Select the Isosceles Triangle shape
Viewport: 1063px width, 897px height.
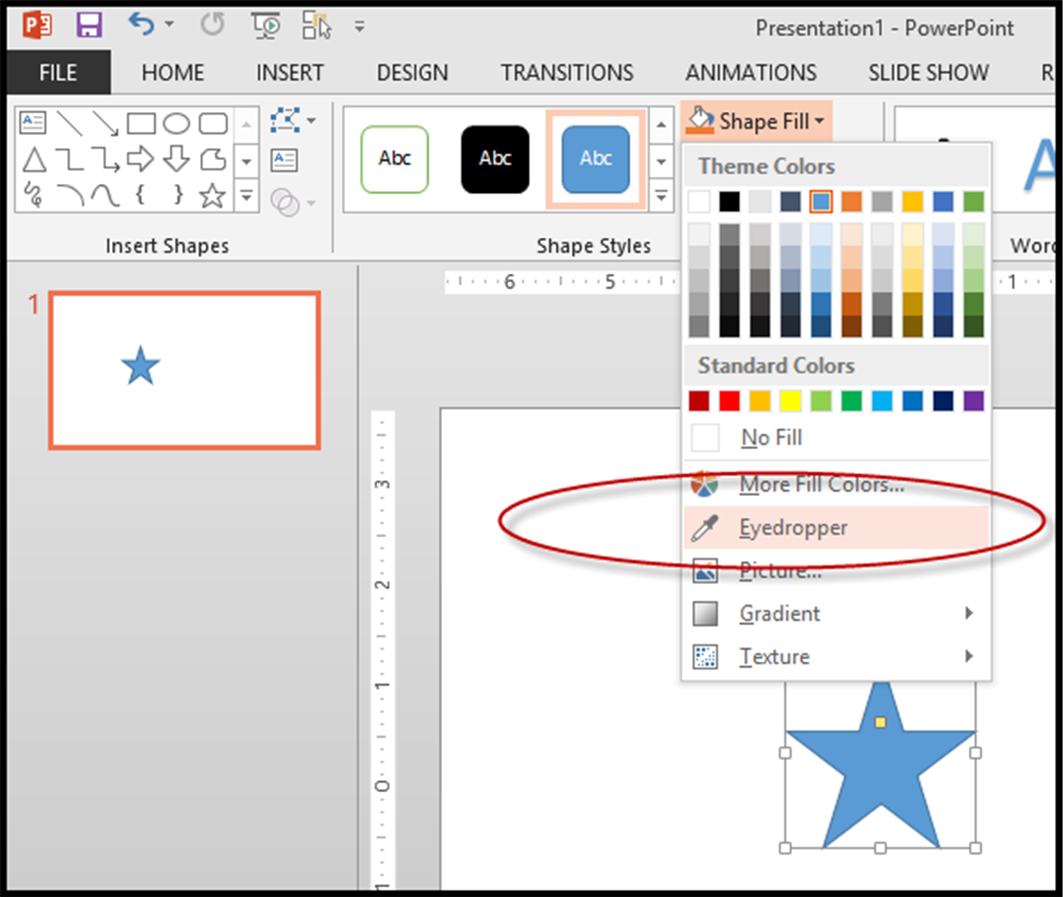34,160
